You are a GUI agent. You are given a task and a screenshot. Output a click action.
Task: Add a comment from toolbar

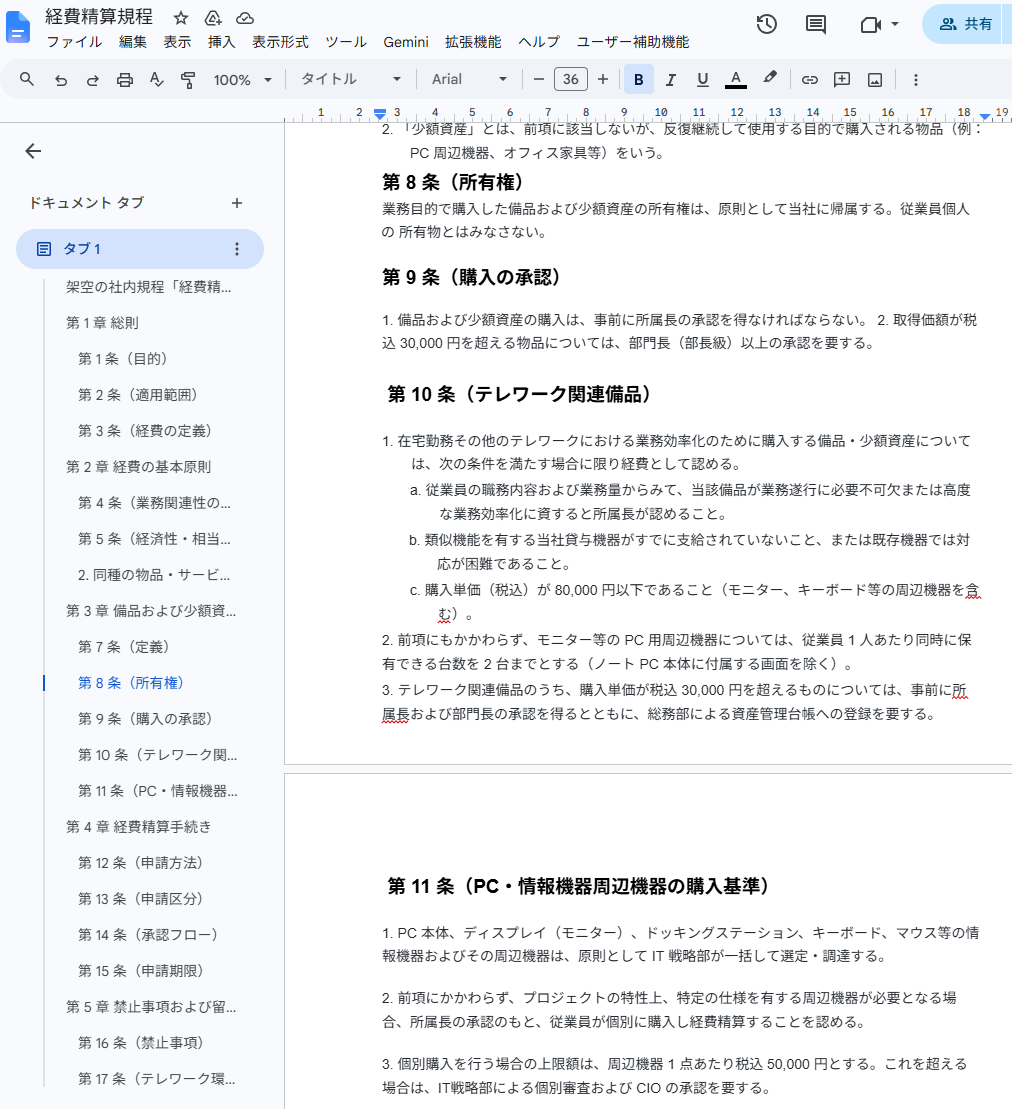842,79
